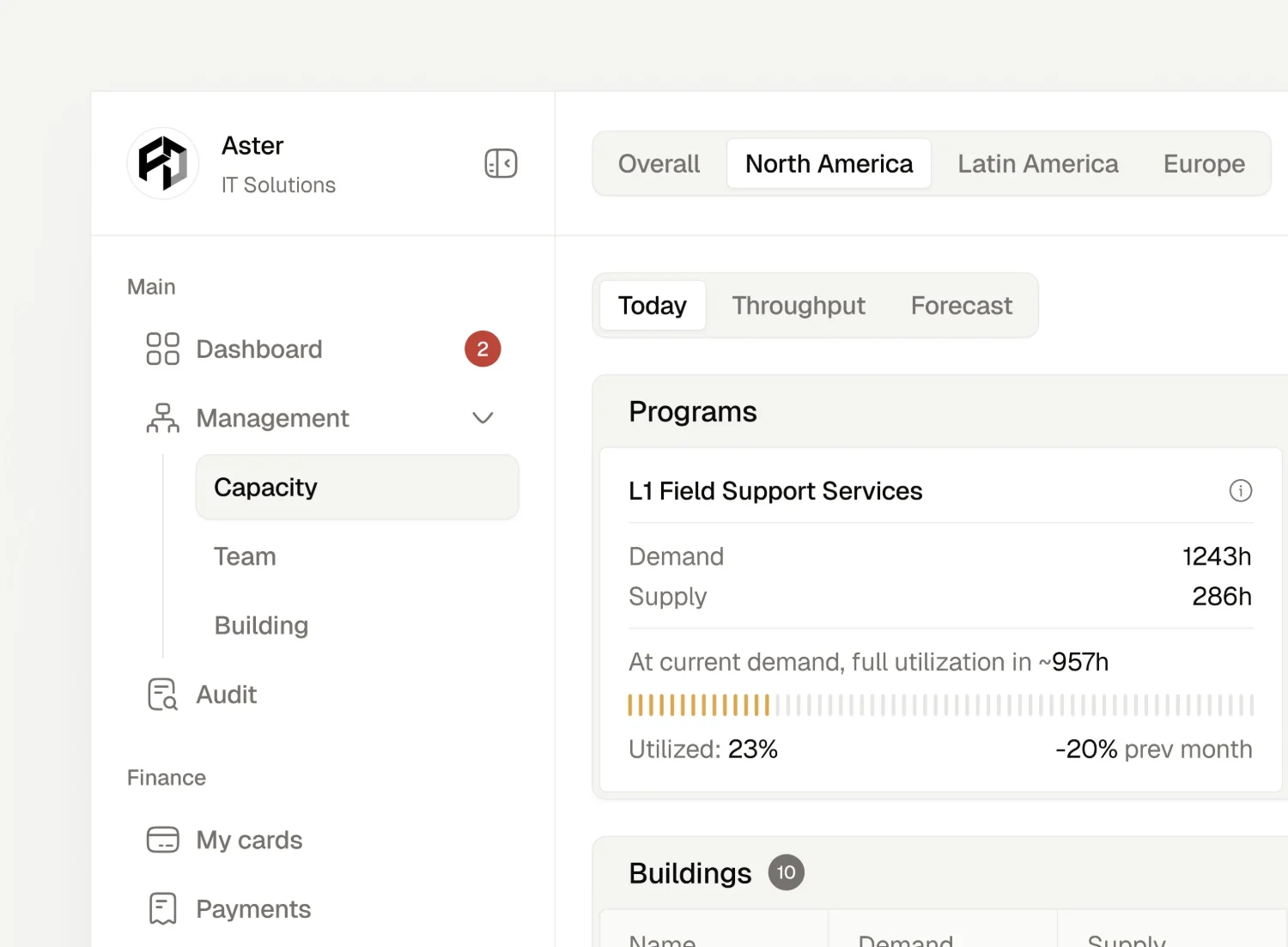1288x947 pixels.
Task: Select Capacity under Management
Action: click(357, 488)
